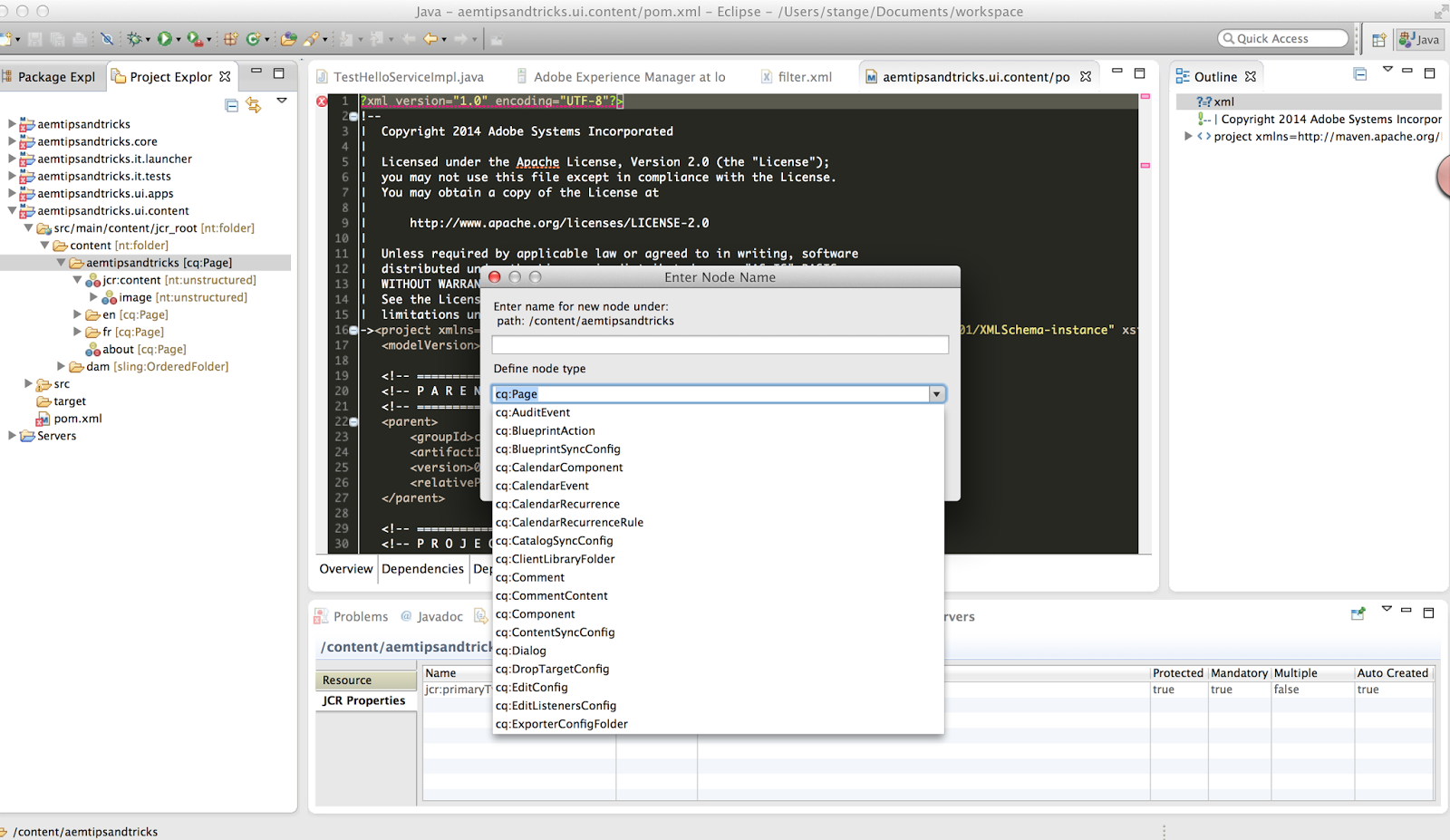The height and width of the screenshot is (840, 1450).
Task: Click the Search flashlight toolbar icon
Action: pos(311,39)
